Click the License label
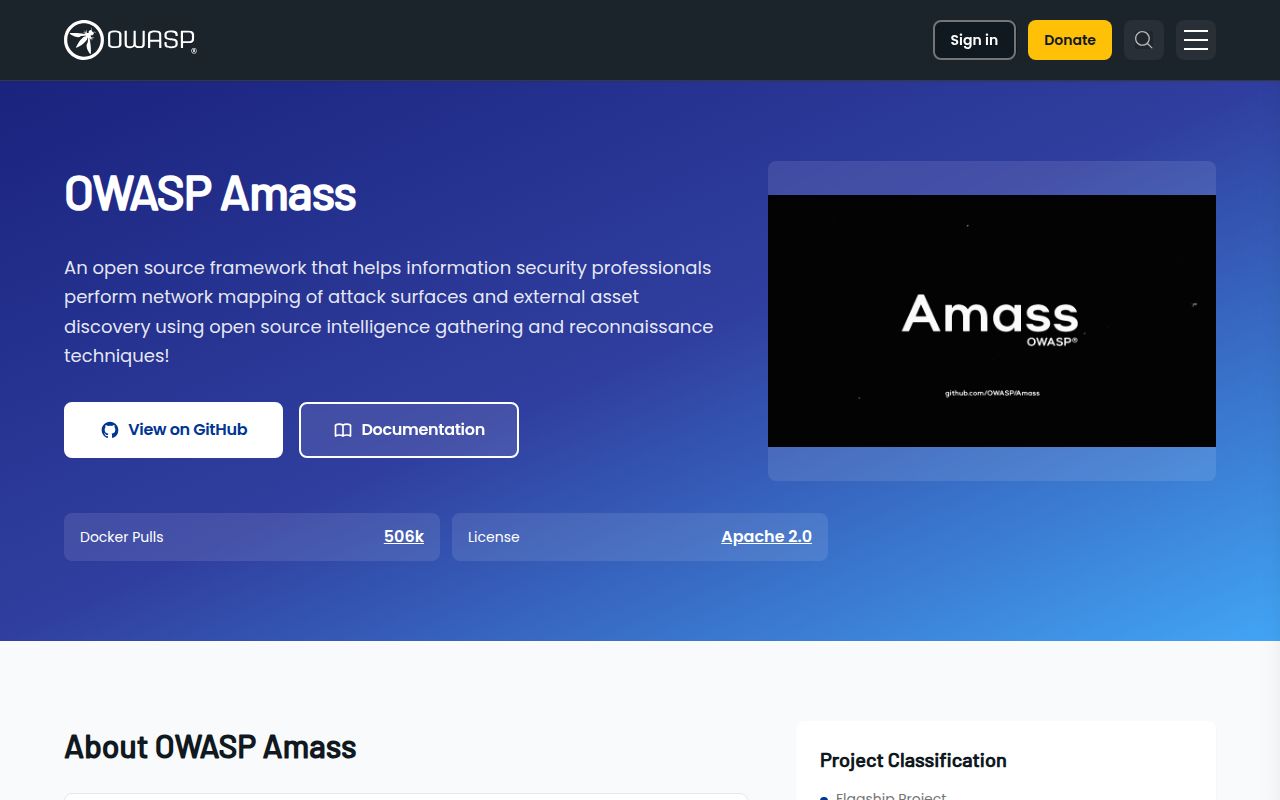 (x=494, y=537)
